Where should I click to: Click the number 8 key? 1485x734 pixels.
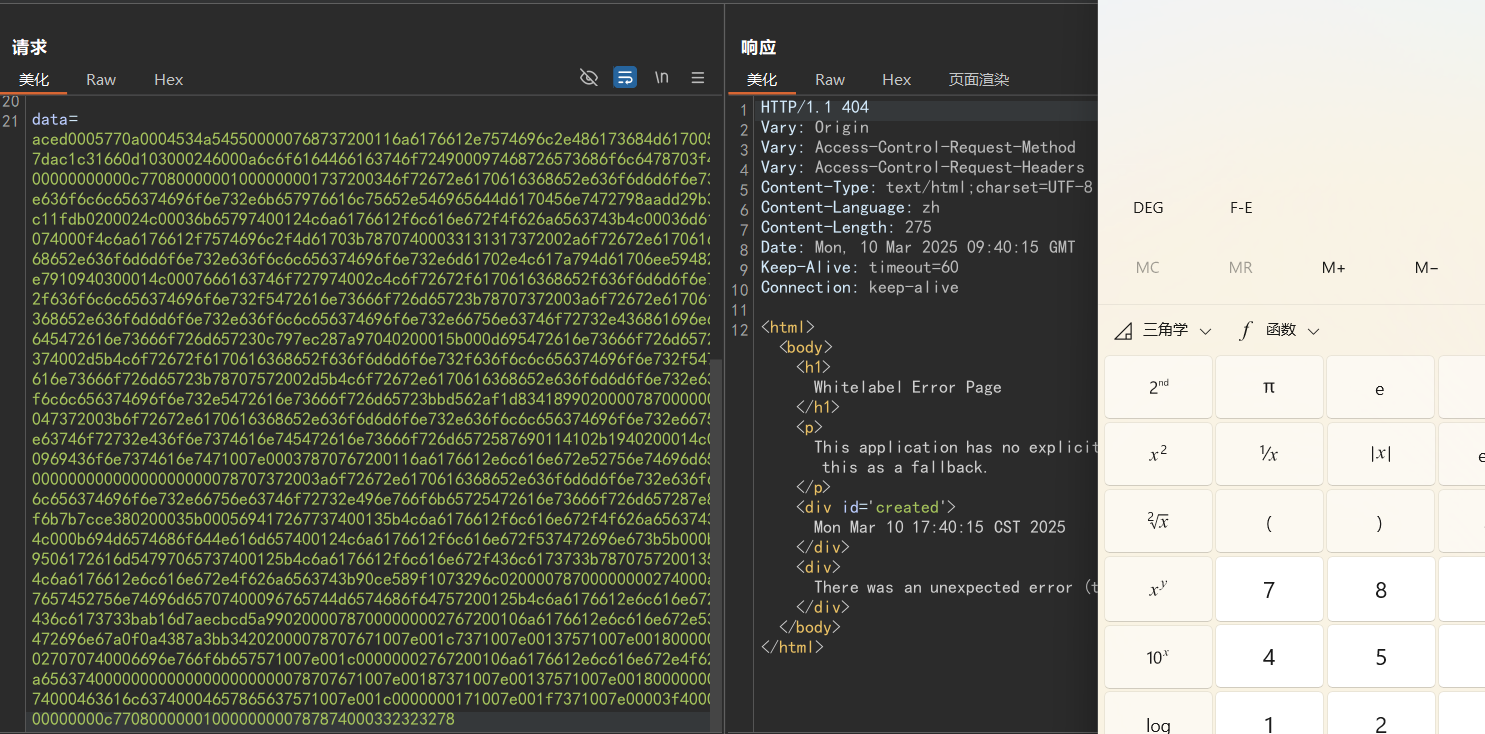(x=1380, y=588)
